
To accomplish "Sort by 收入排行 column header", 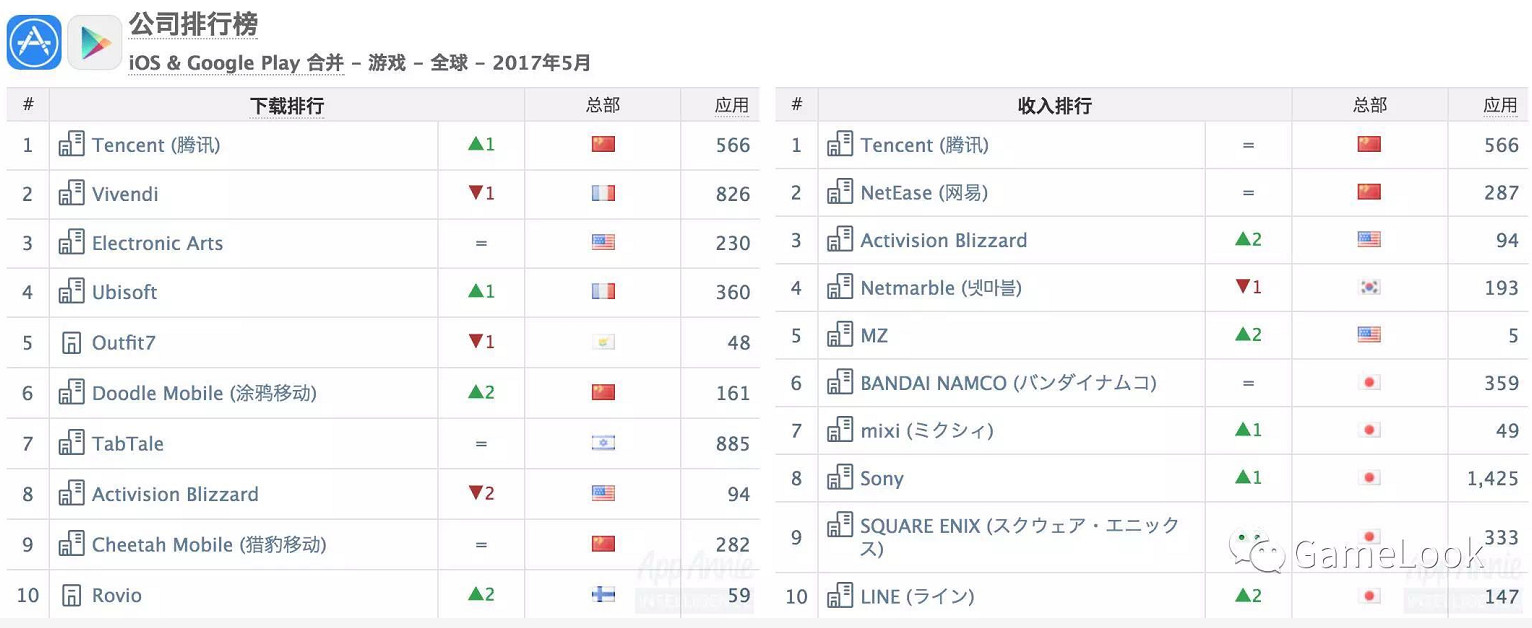I will coord(1054,105).
